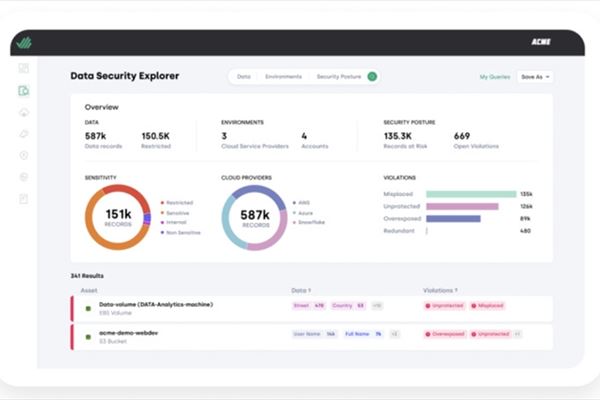
Task: Click Misplaced badge in Data-volume row
Action: coord(487,305)
